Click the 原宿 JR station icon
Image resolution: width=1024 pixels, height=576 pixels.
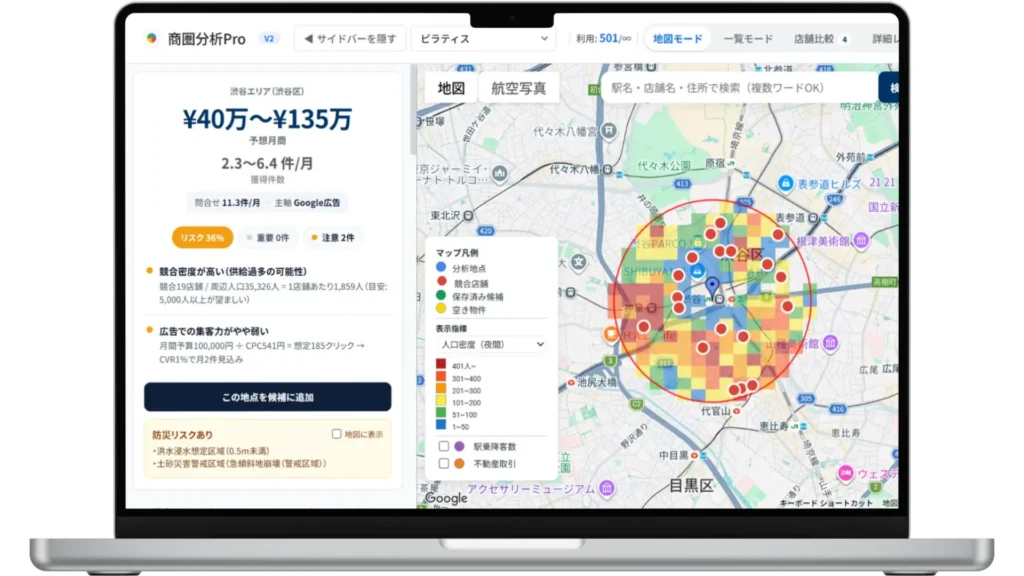(x=731, y=163)
